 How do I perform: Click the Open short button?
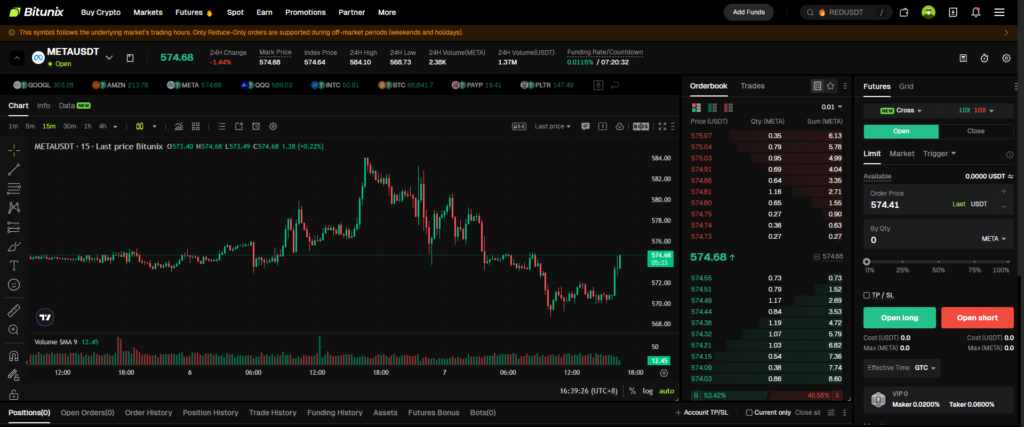tap(977, 317)
